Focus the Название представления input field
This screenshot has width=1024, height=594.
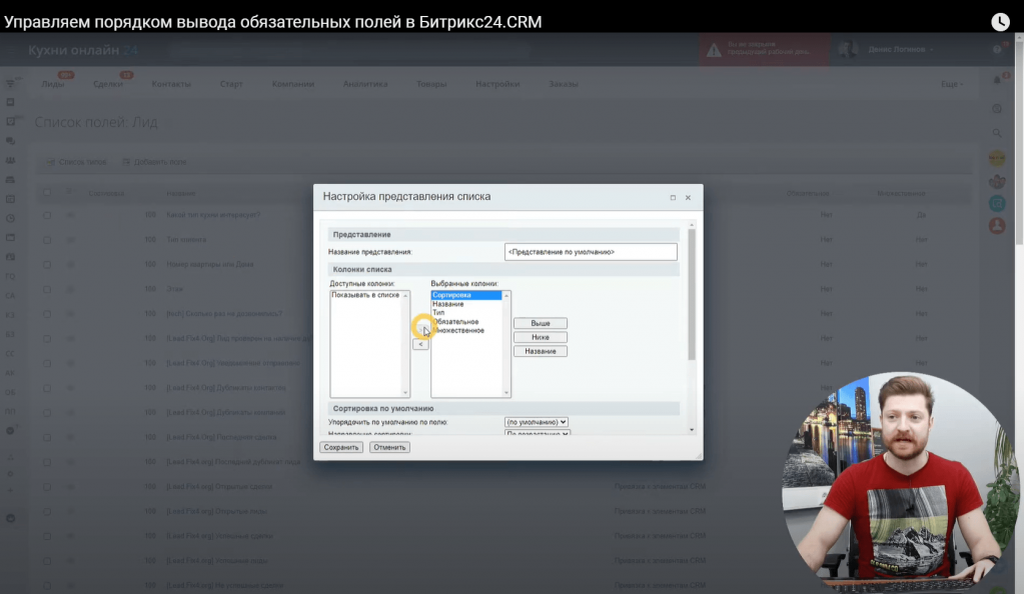pyautogui.click(x=590, y=252)
